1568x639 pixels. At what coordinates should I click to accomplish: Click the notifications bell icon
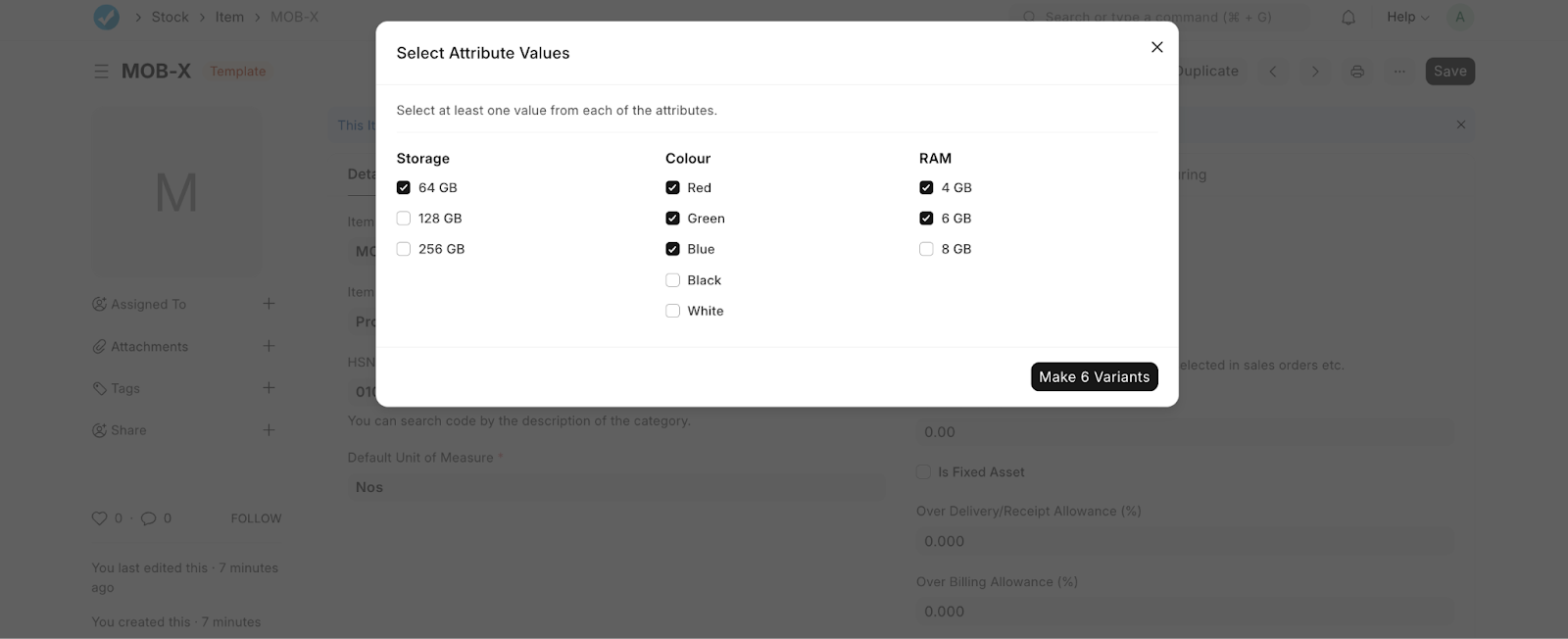coord(1348,18)
